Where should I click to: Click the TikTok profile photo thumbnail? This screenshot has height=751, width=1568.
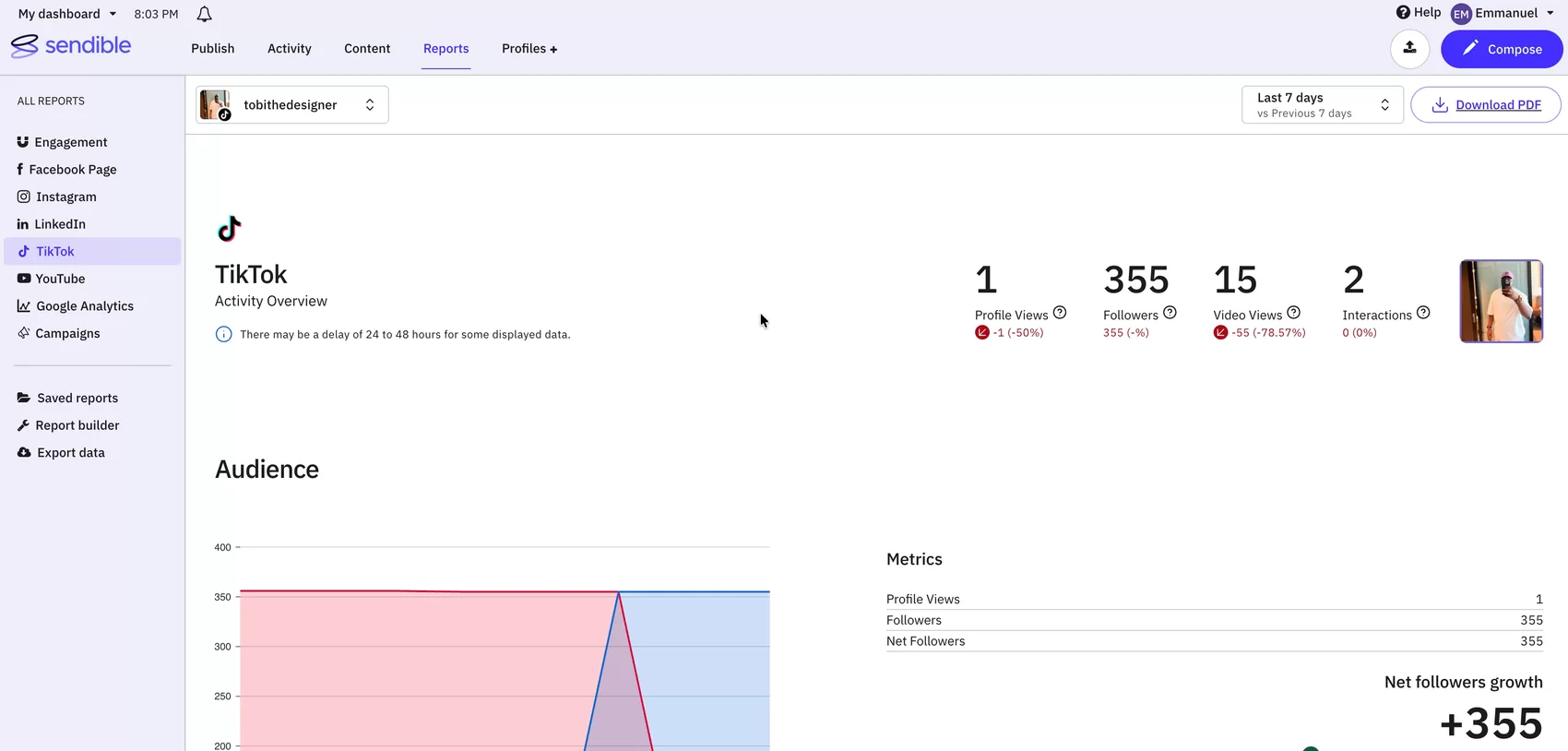[1501, 302]
